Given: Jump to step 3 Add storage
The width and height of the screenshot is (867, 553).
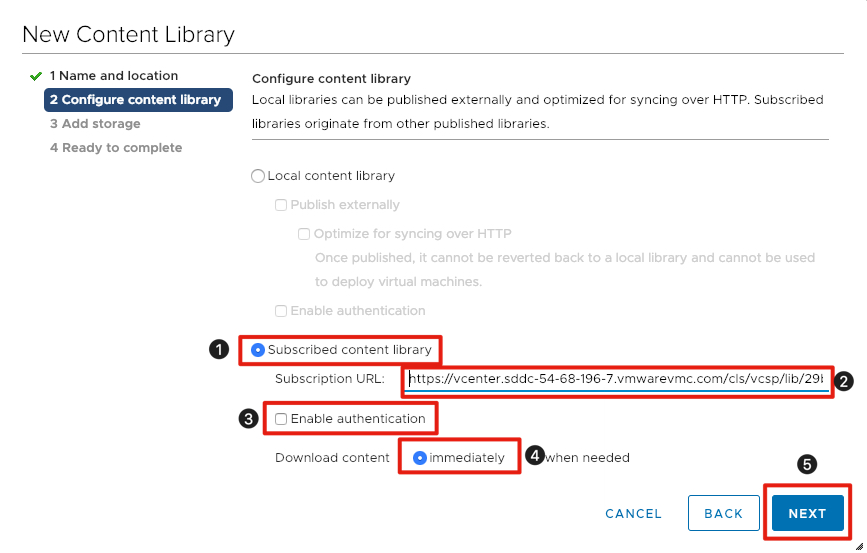Looking at the screenshot, I should [95, 124].
